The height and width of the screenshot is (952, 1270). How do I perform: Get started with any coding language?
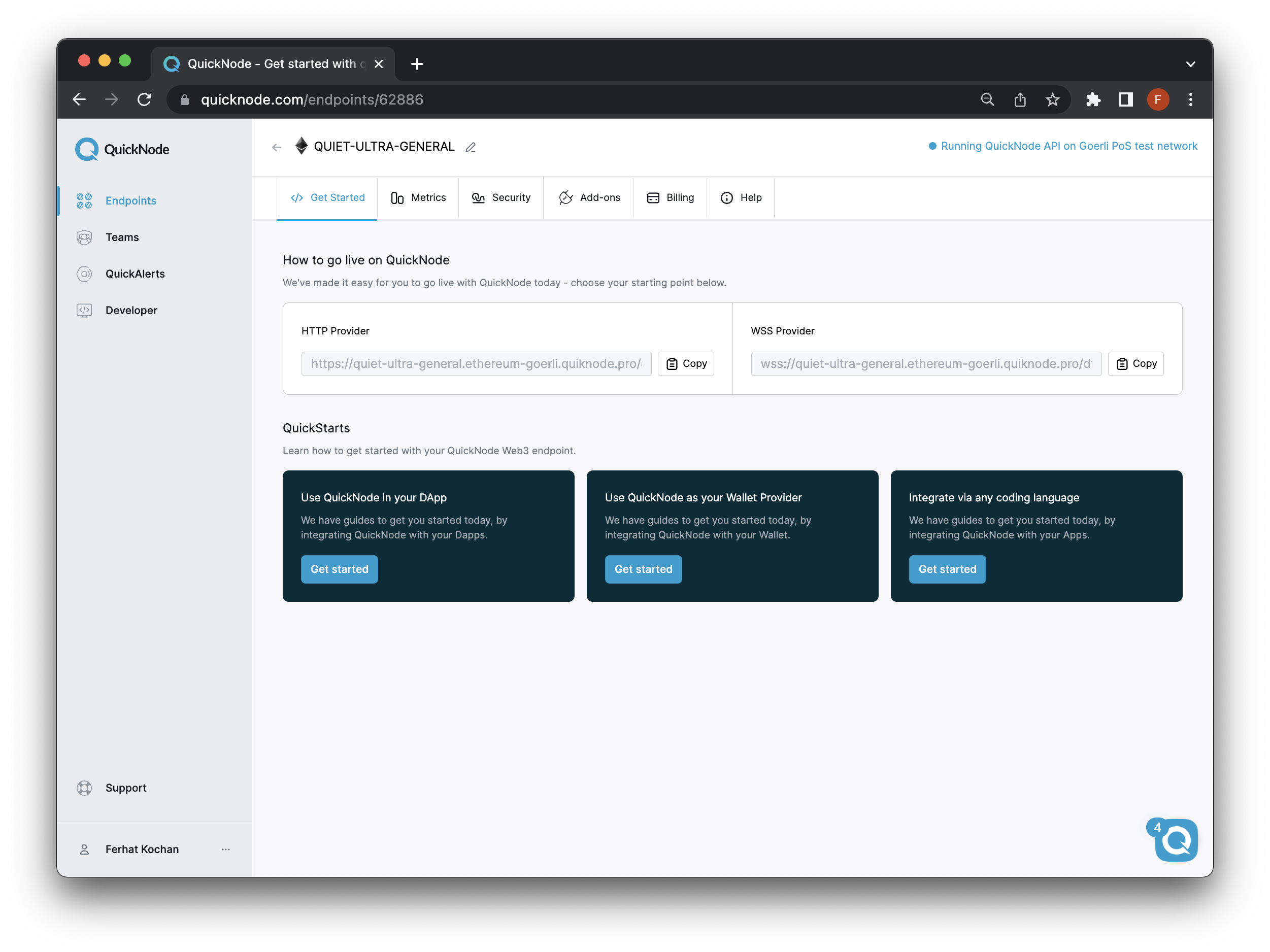(947, 569)
